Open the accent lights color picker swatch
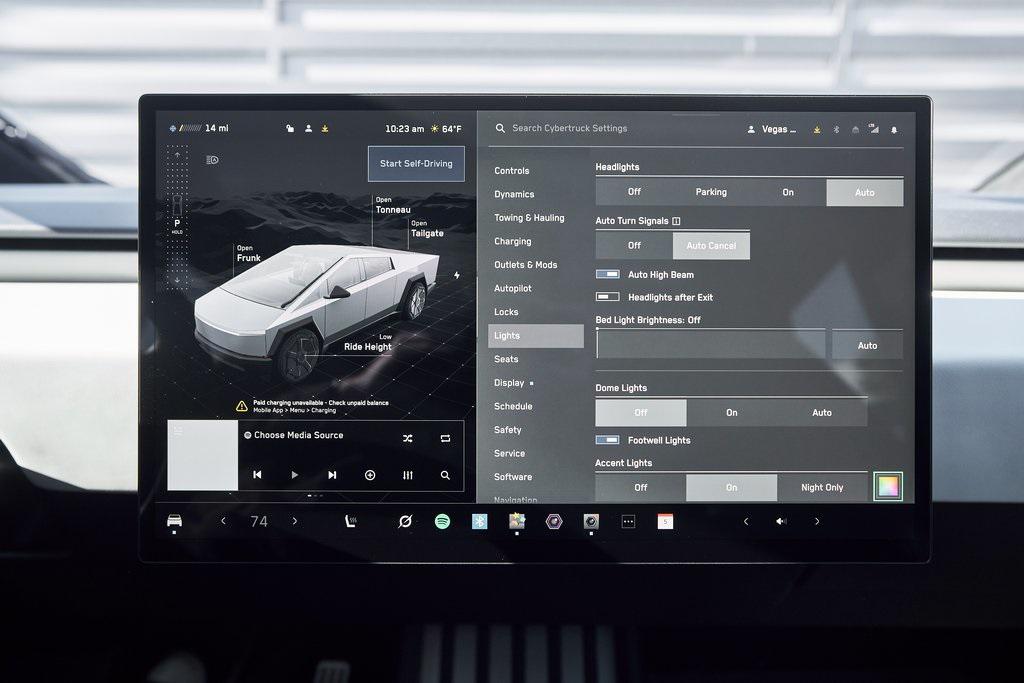The height and width of the screenshot is (683, 1024). tap(888, 487)
